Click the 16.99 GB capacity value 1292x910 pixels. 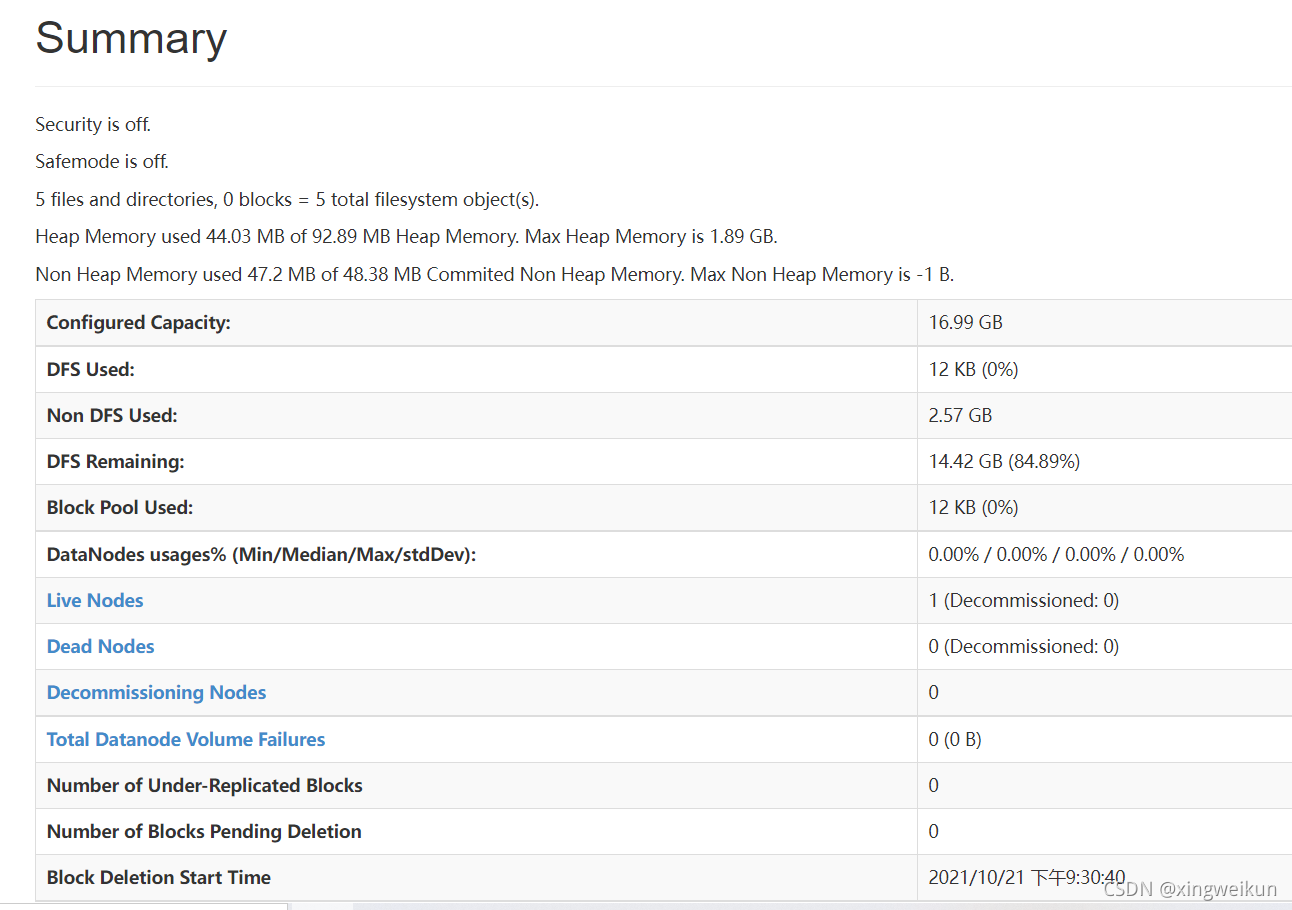(x=965, y=323)
